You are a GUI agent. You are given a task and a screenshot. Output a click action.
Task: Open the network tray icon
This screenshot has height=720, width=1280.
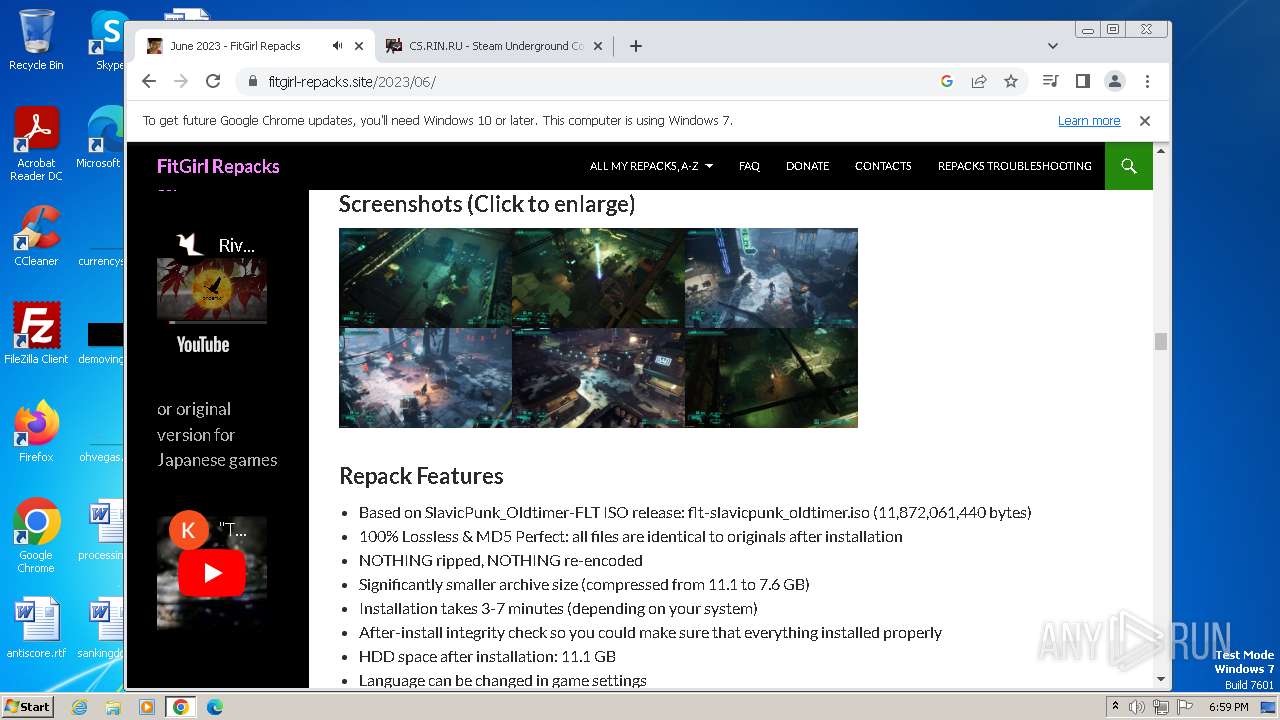click(x=1161, y=707)
